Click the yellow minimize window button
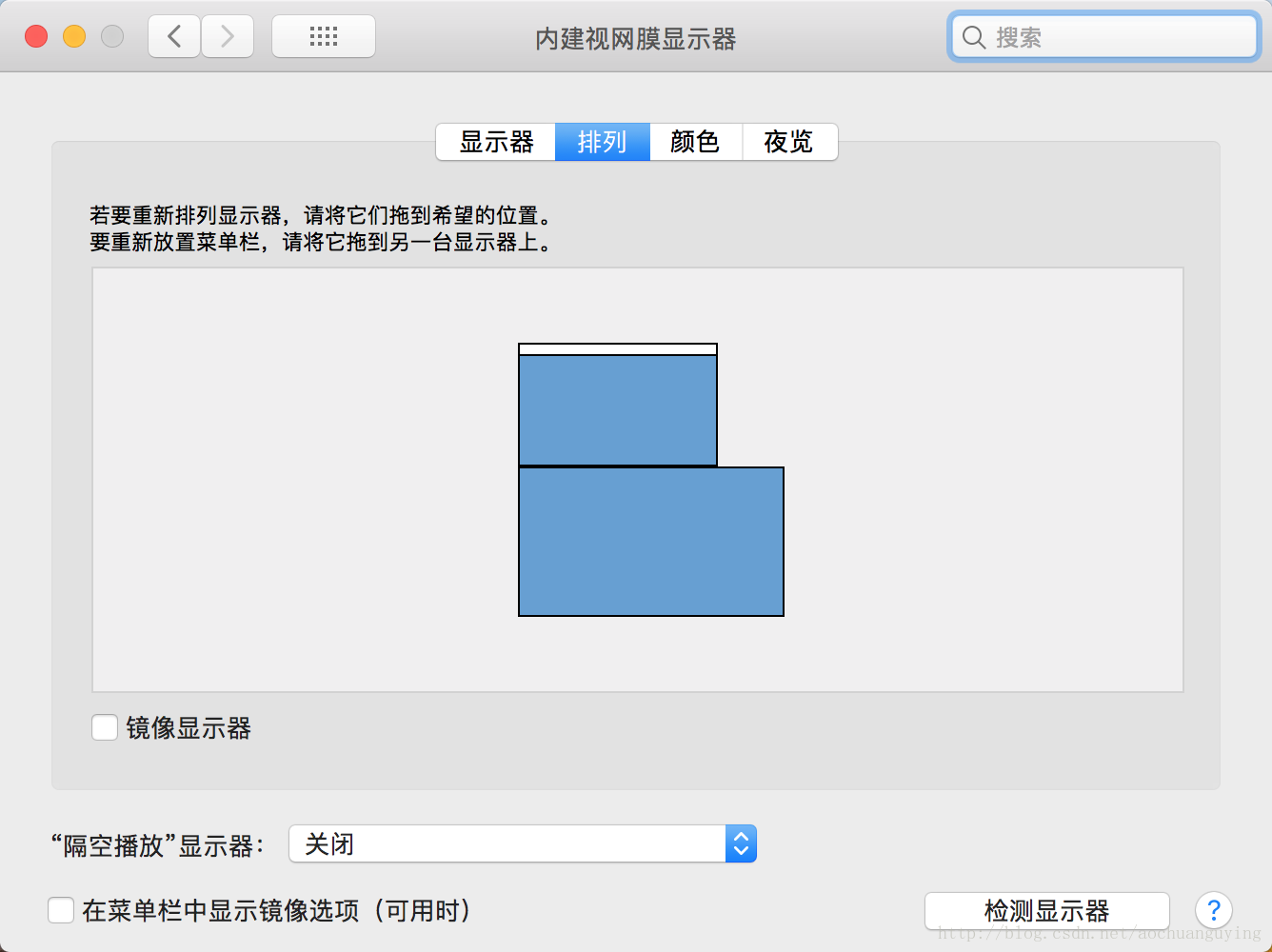Screen dimensions: 1272x952 (x=74, y=36)
